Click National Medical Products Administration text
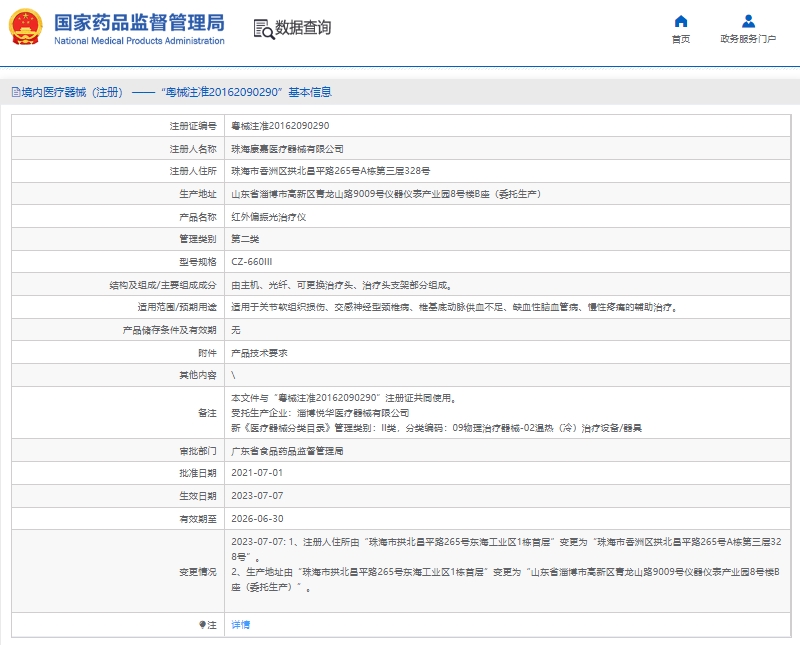Viewport: 800px width, 645px height. click(139, 41)
